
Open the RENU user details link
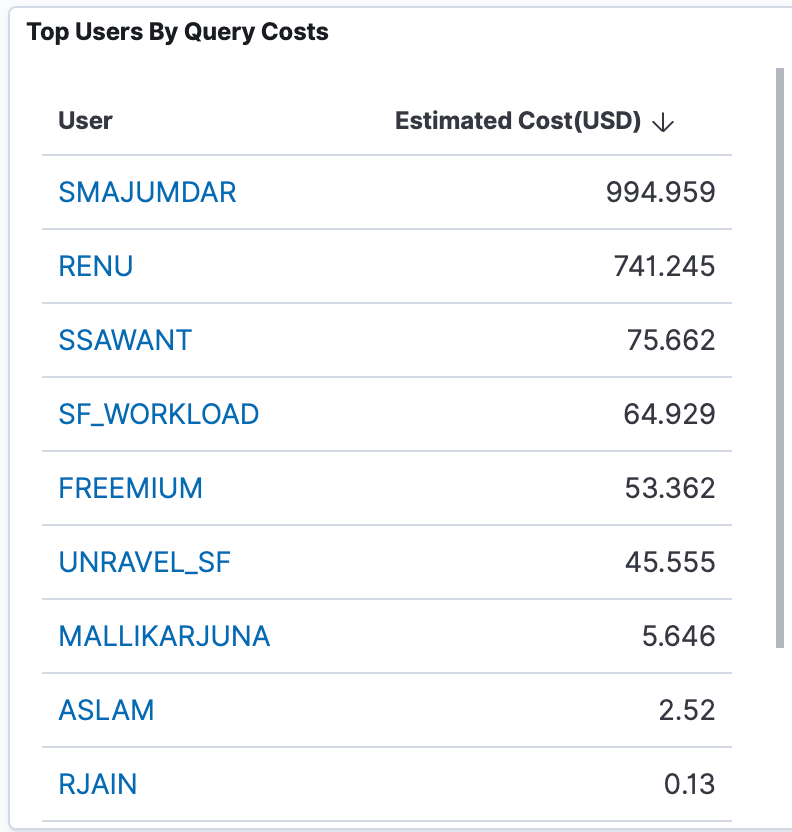coord(96,266)
